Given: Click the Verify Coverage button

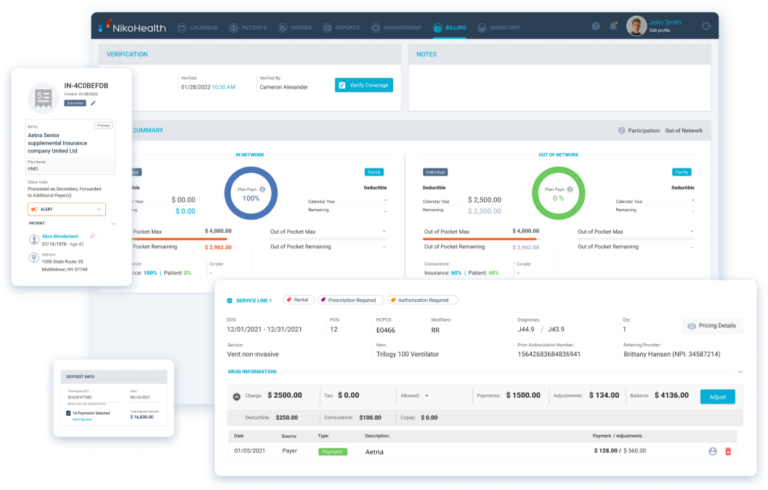Looking at the screenshot, I should tap(364, 85).
